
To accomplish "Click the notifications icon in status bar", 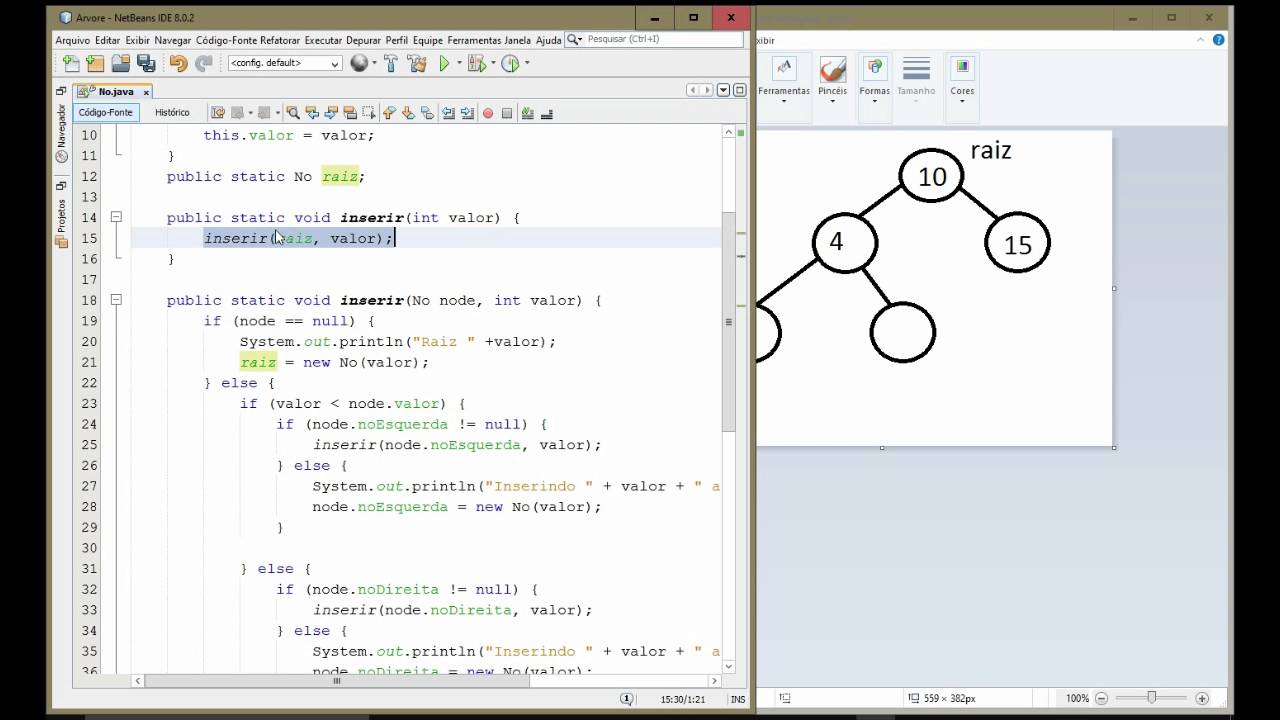I will (627, 699).
